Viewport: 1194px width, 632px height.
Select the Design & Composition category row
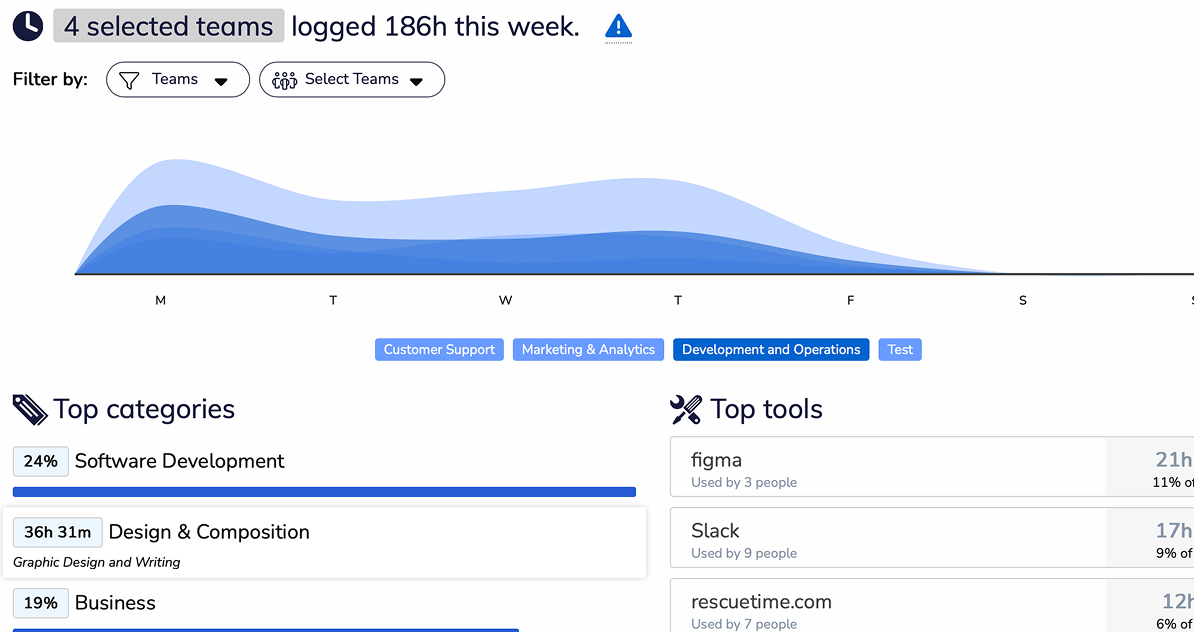pos(324,543)
